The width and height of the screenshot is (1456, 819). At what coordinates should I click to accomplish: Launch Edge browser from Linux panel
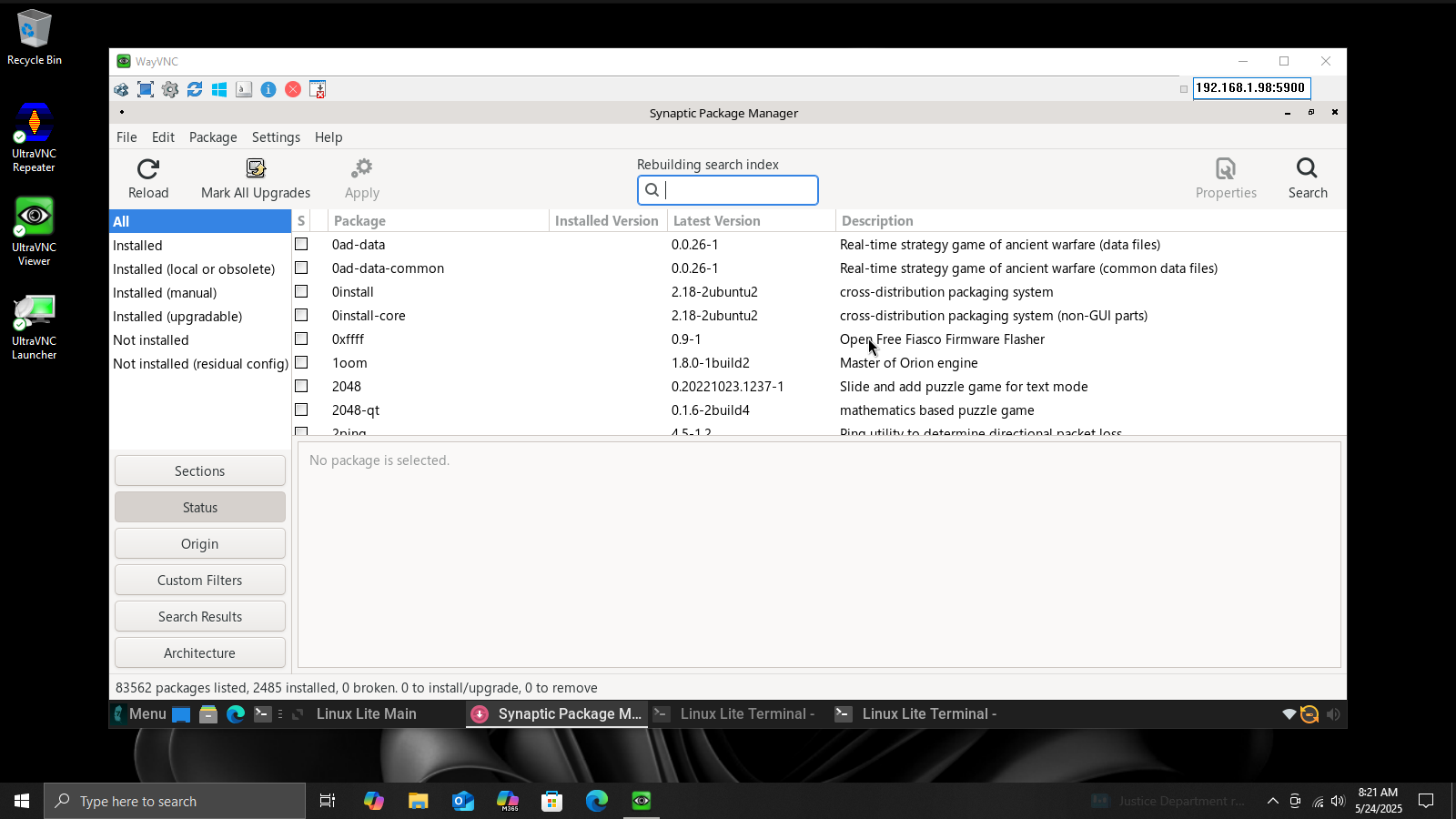pyautogui.click(x=236, y=714)
